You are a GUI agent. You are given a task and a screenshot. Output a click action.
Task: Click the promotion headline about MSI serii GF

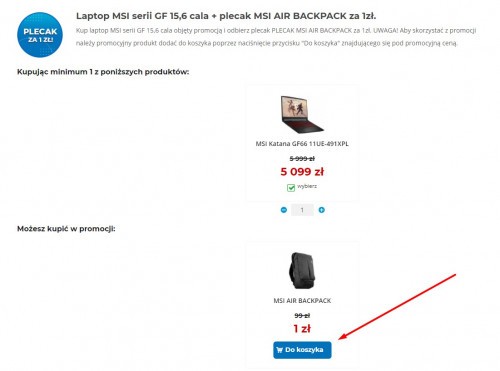pos(226,16)
